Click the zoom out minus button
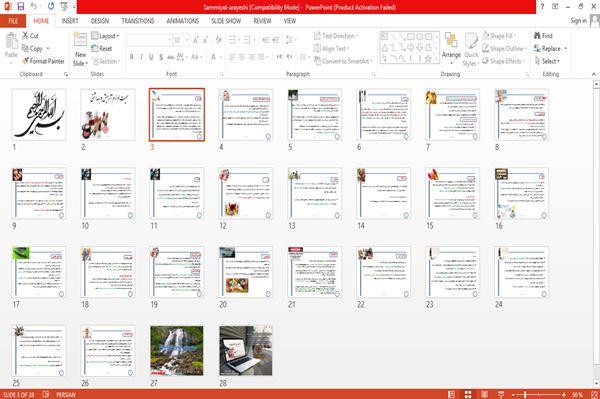This screenshot has width=600, height=399. [x=514, y=394]
